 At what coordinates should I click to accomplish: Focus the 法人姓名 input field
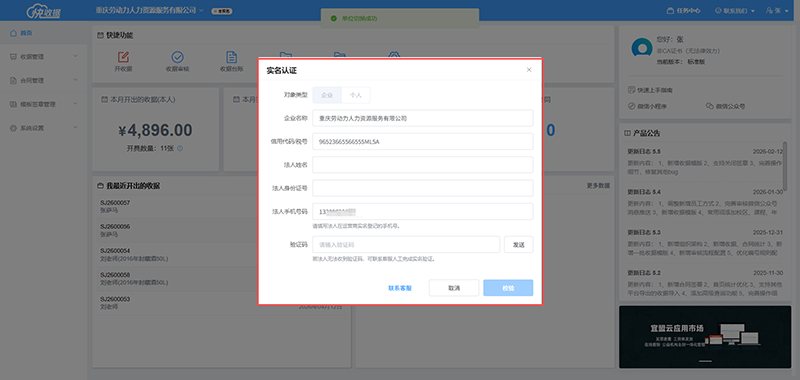coord(423,165)
